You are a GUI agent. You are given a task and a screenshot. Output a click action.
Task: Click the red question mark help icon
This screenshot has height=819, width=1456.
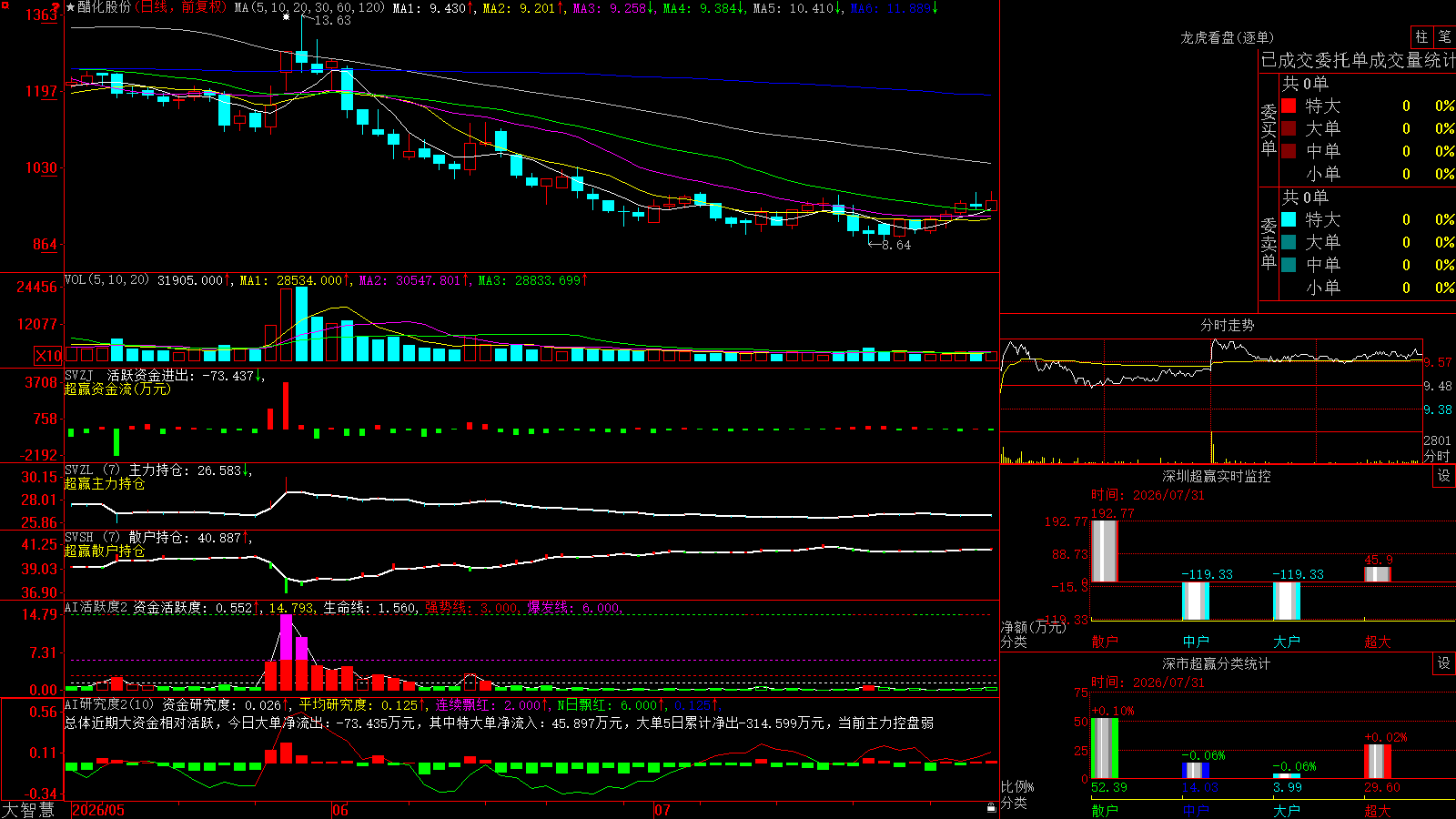pos(56,7)
